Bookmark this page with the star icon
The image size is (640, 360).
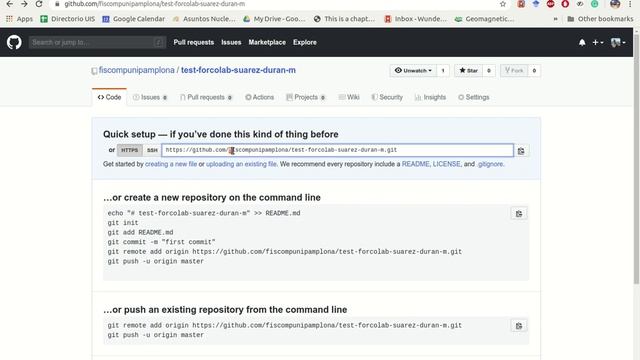tap(503, 4)
